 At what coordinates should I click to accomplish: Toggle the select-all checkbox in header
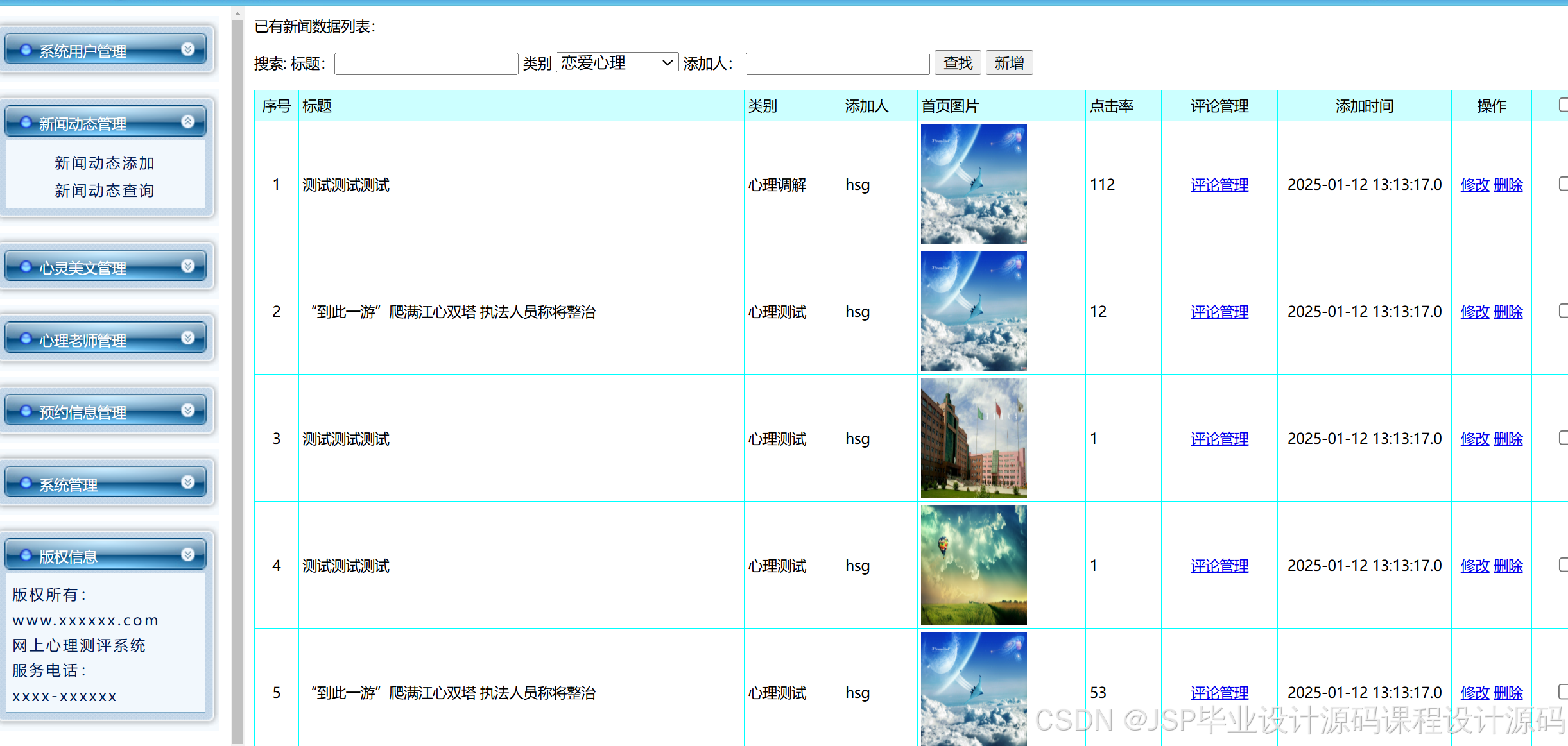pyautogui.click(x=1563, y=105)
